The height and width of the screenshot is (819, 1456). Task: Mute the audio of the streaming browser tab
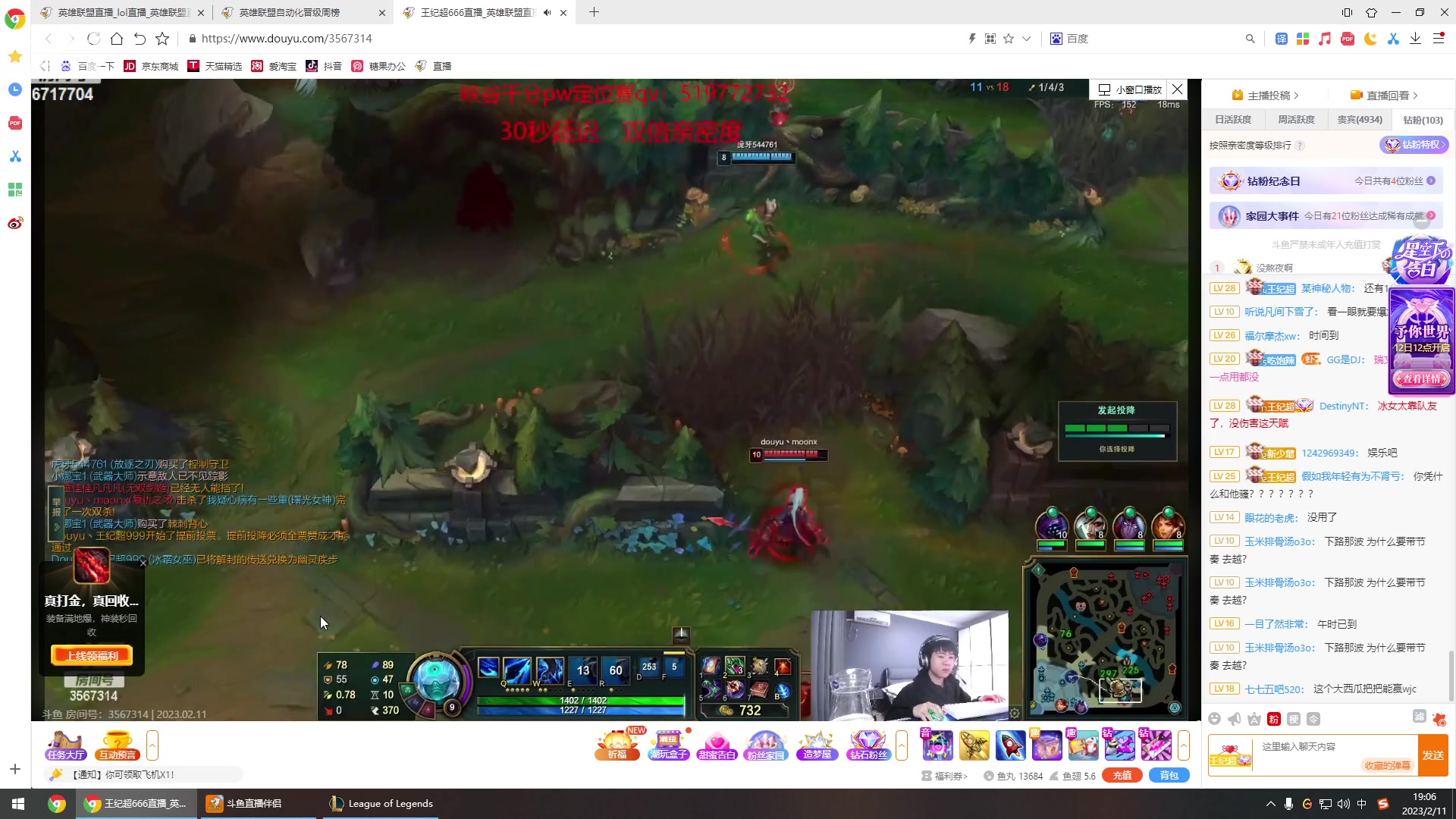coord(547,12)
